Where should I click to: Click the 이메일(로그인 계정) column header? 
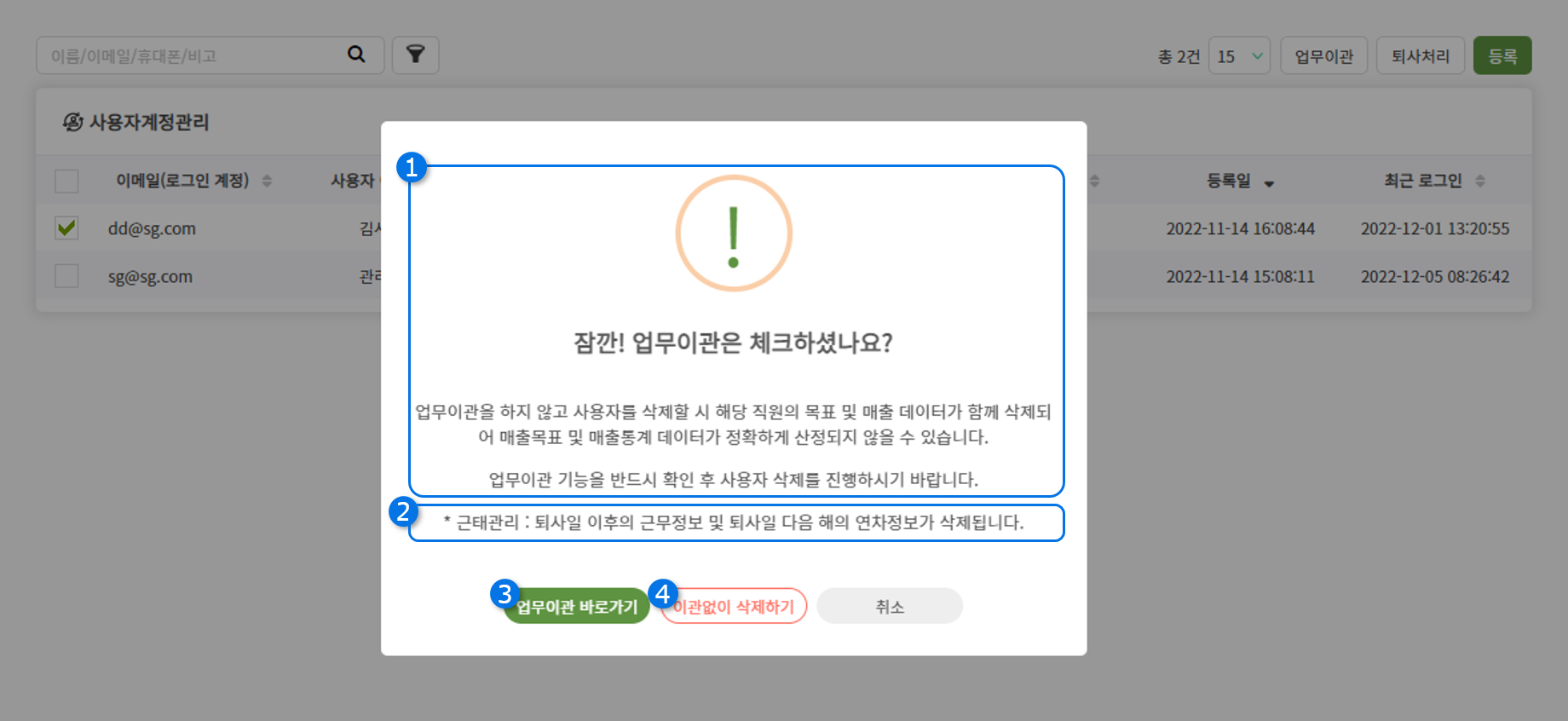click(x=182, y=181)
